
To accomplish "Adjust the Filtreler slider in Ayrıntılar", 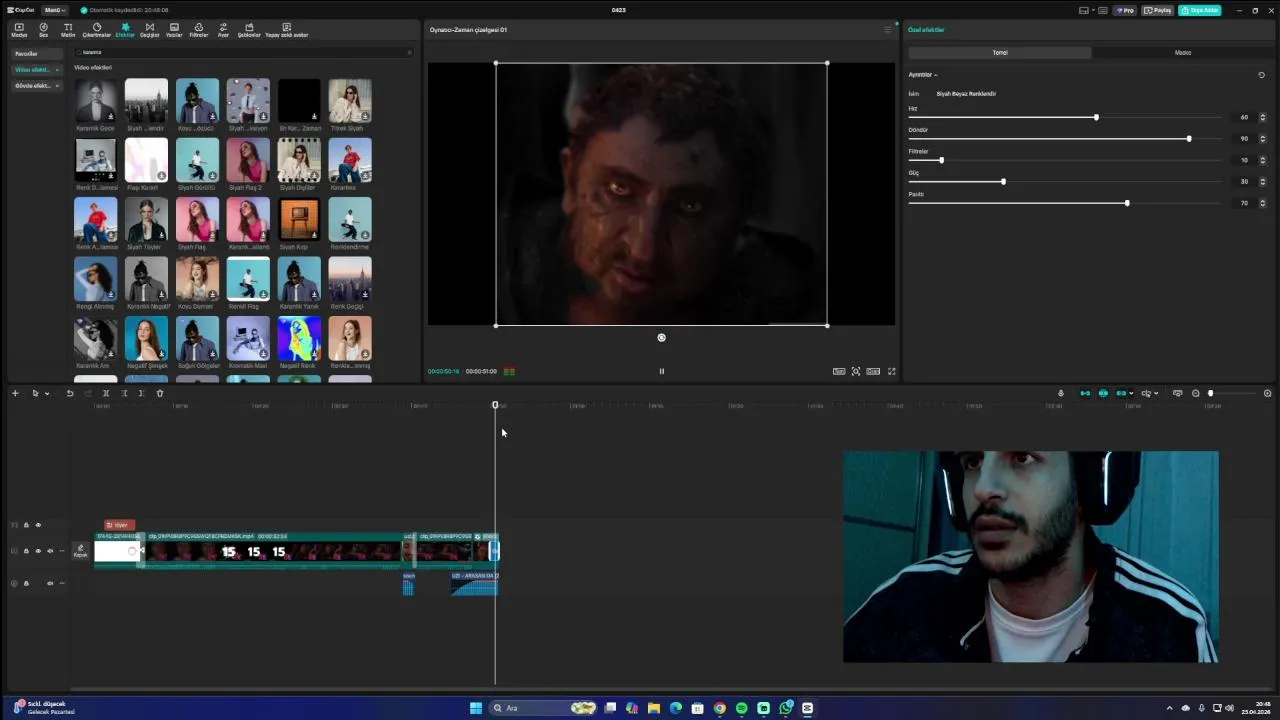I will 941,160.
